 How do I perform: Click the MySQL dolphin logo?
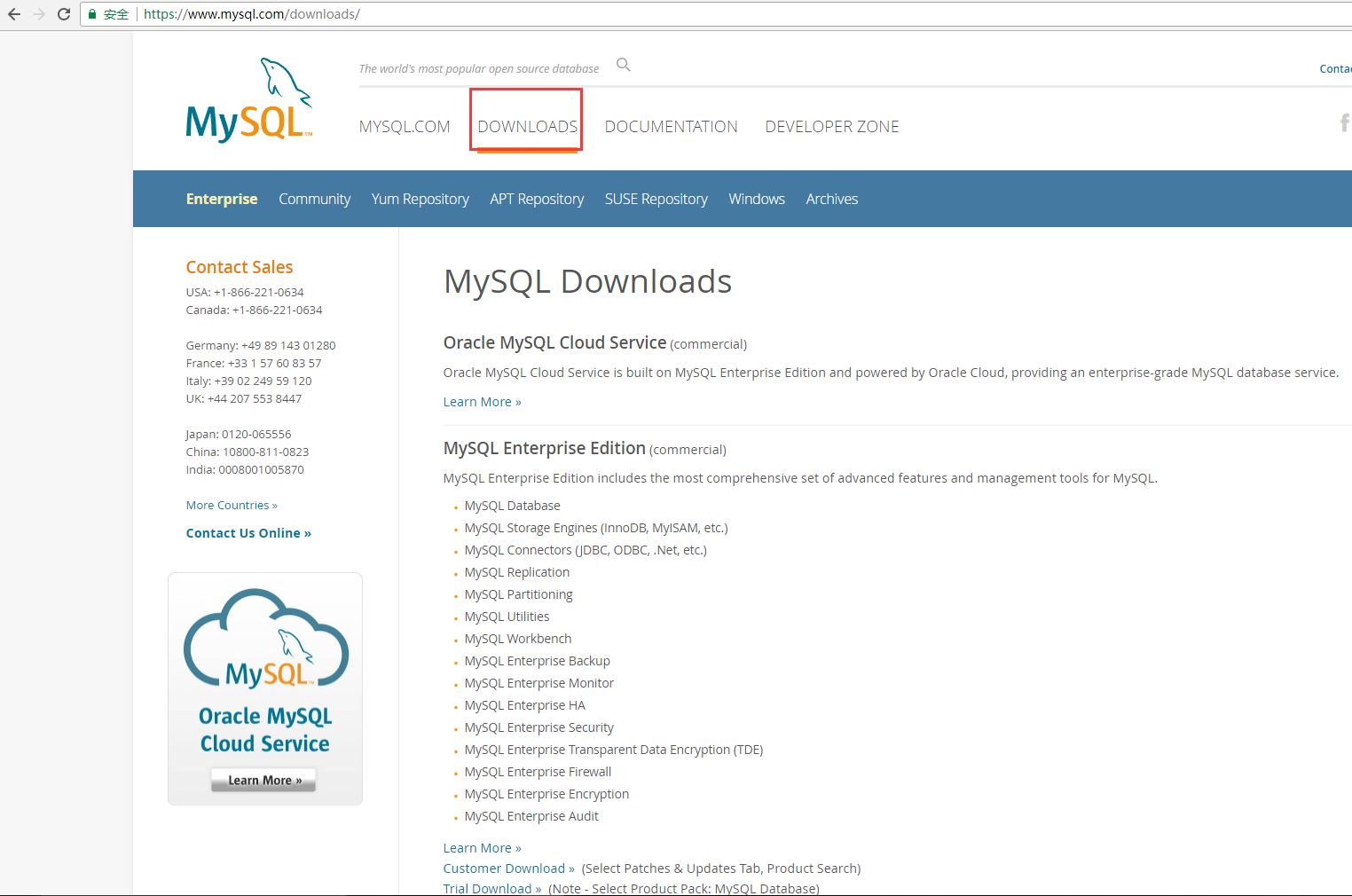pos(249,99)
